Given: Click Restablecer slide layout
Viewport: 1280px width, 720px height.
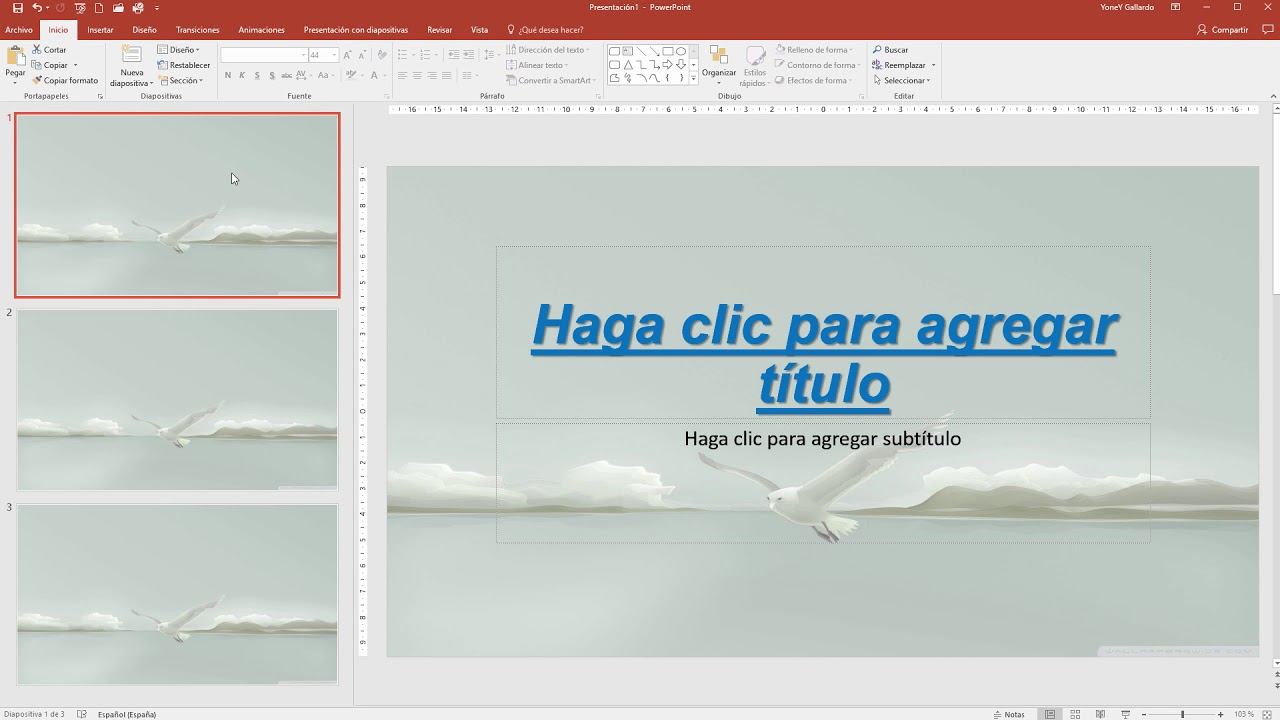Looking at the screenshot, I should (184, 65).
